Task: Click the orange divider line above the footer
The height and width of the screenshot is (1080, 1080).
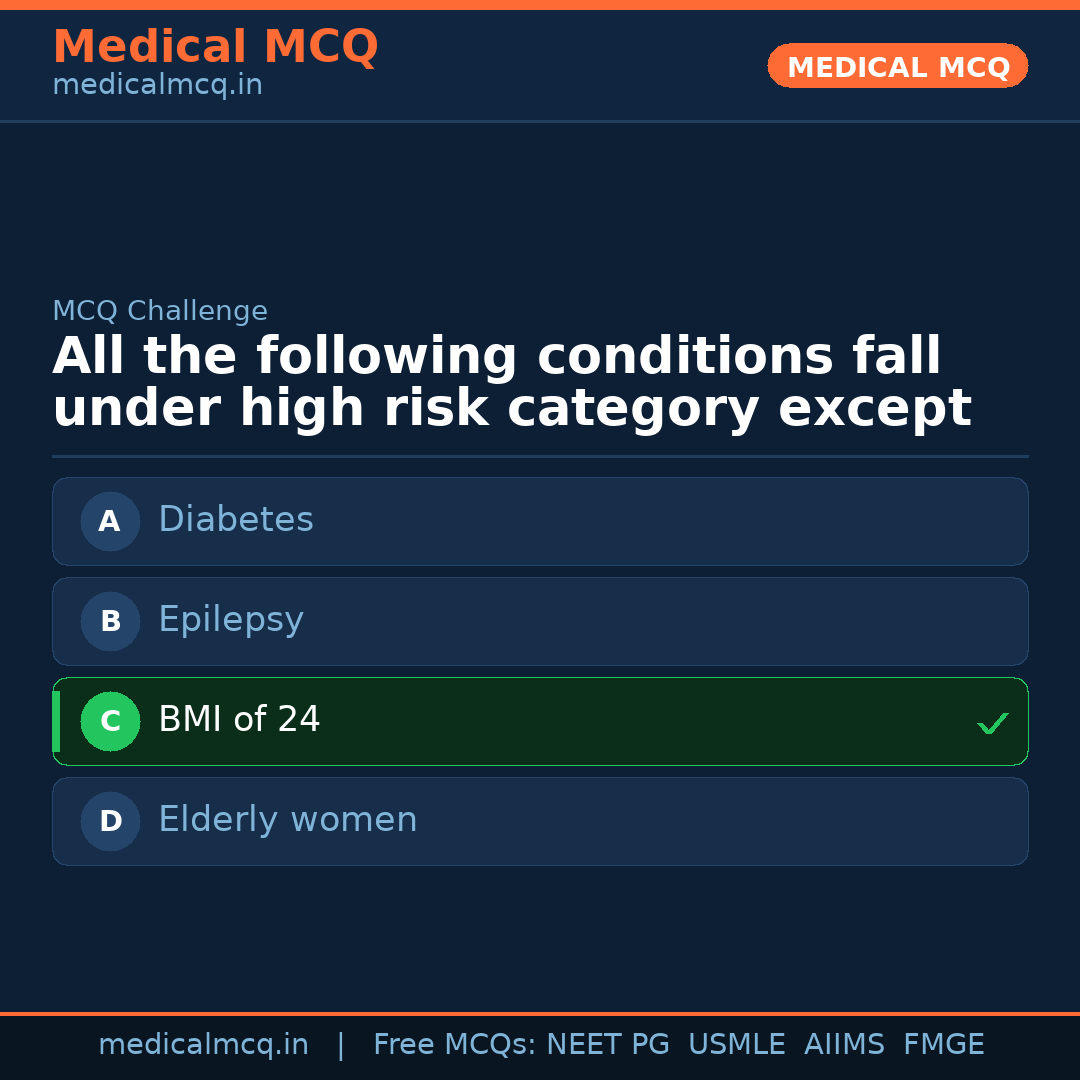Action: pyautogui.click(x=540, y=1012)
